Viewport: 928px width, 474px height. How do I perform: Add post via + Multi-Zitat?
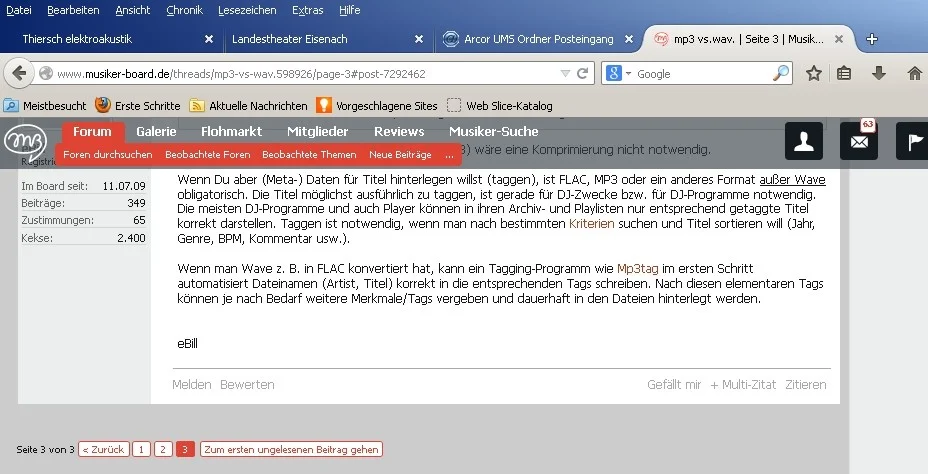tap(743, 385)
